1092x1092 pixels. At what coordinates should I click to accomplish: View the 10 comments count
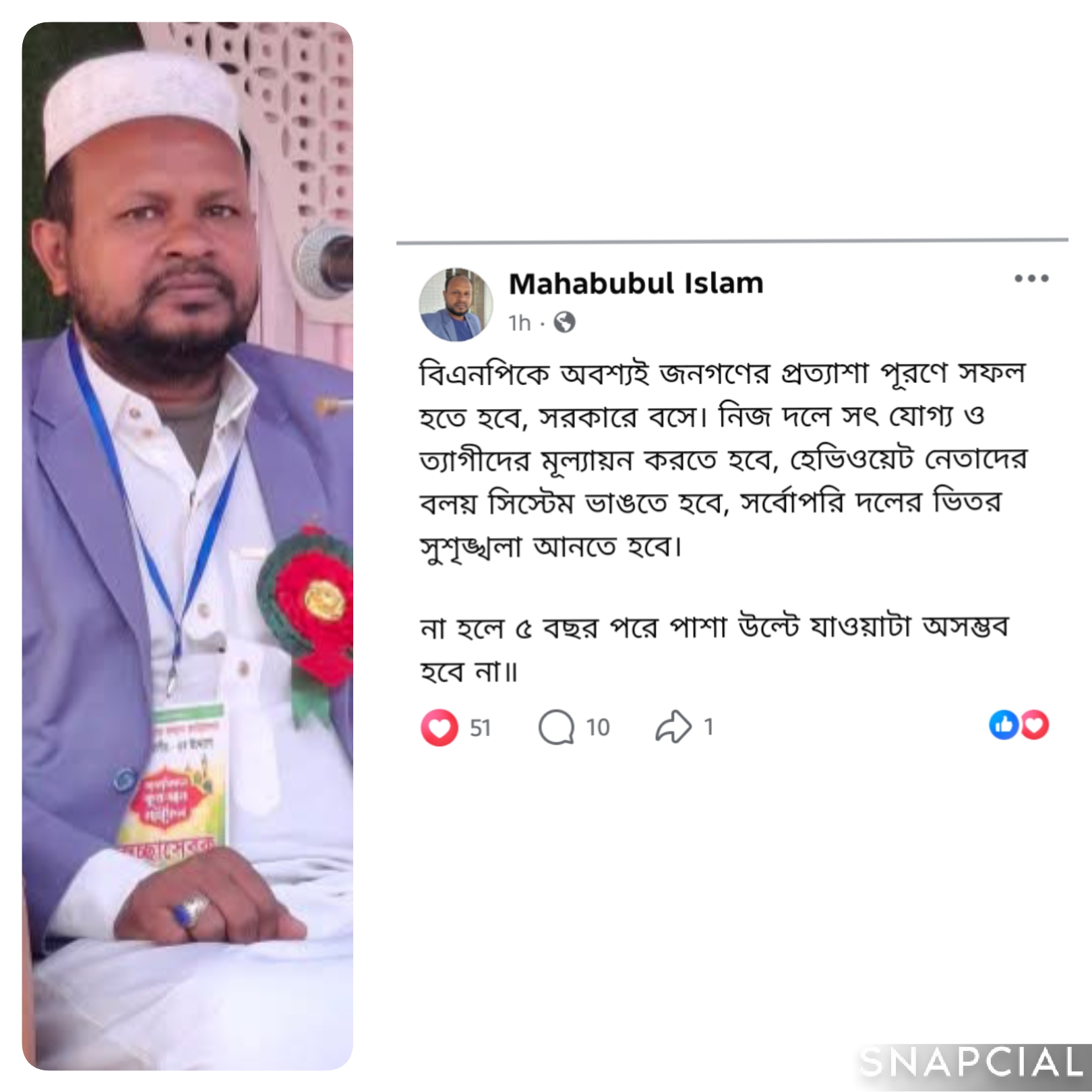coord(598,727)
